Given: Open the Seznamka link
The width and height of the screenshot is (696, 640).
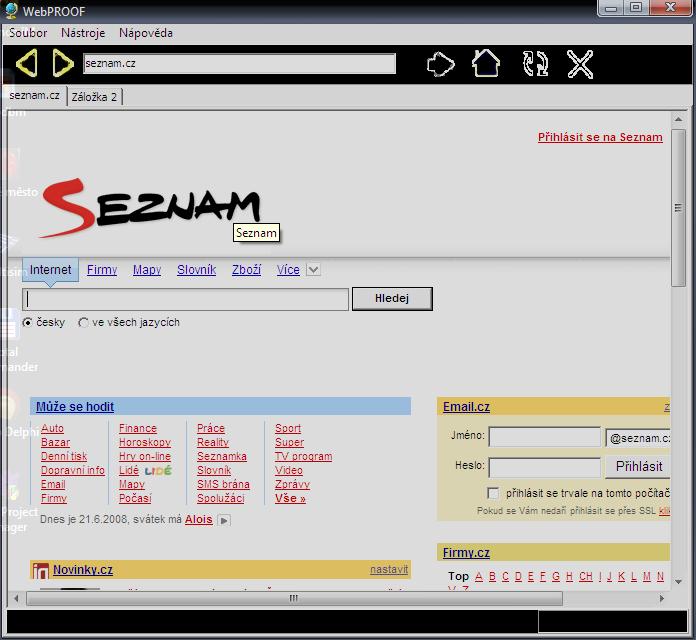Looking at the screenshot, I should (x=222, y=456).
